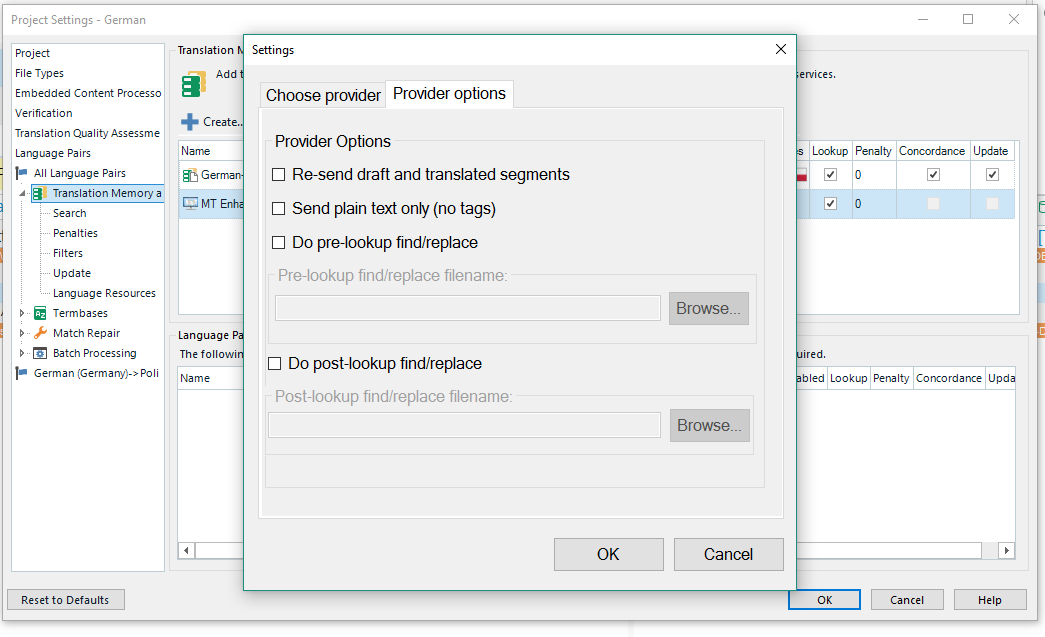Click the Termbases icon in the tree

click(x=40, y=313)
